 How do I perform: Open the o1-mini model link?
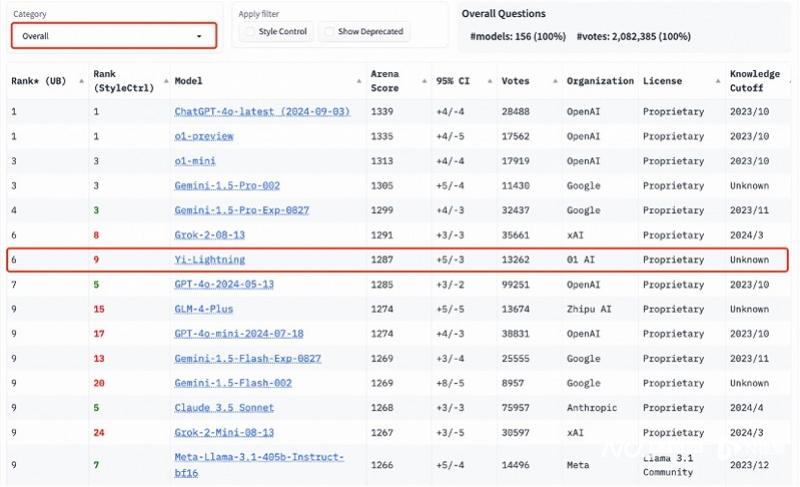(x=195, y=161)
